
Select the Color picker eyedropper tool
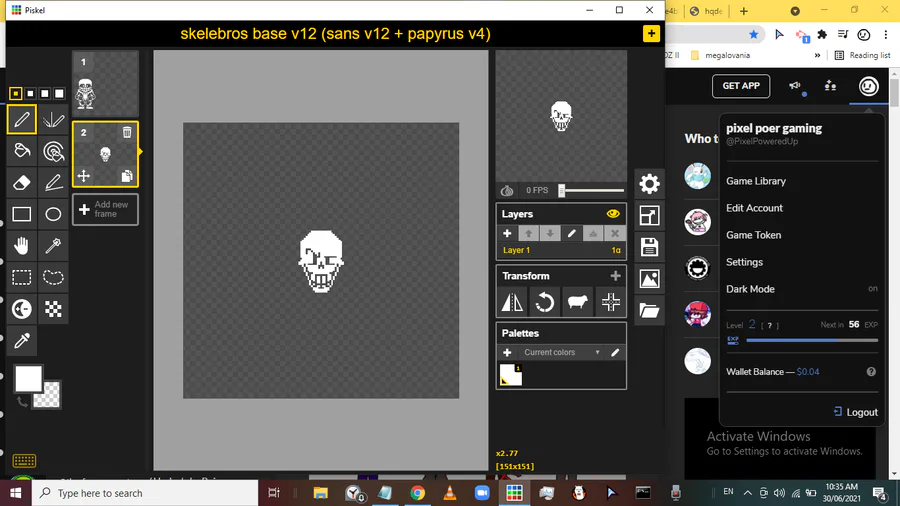tap(22, 340)
